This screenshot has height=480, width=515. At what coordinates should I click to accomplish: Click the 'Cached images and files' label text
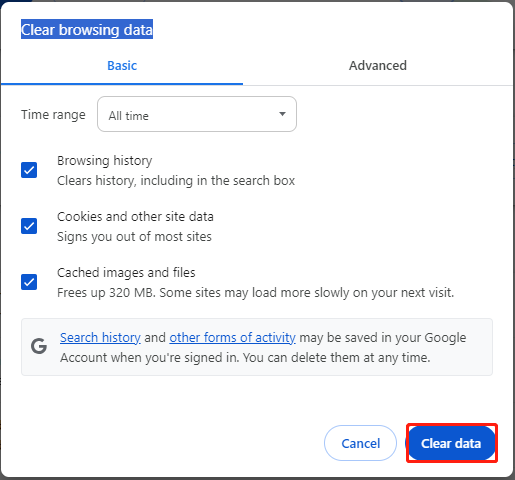click(126, 273)
